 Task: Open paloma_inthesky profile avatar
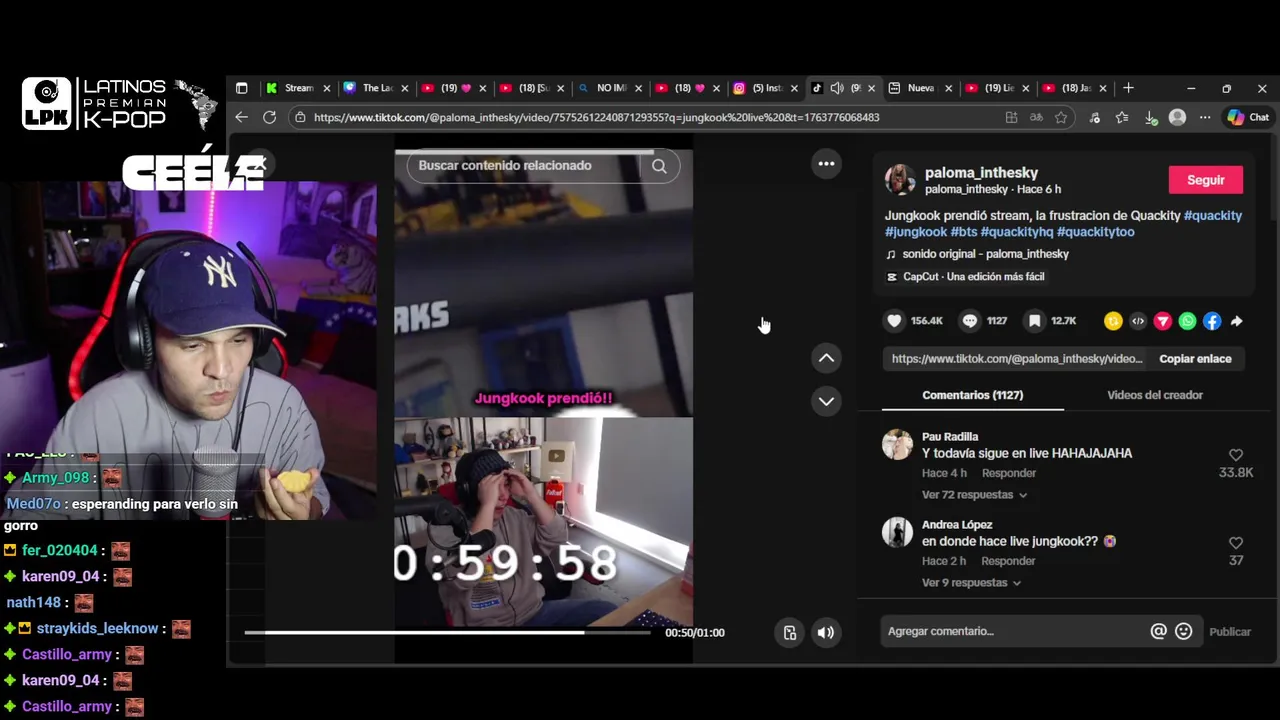pos(901,180)
